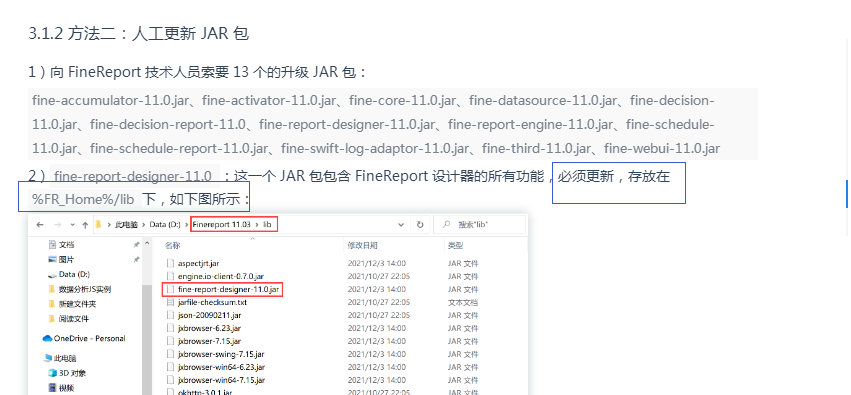The height and width of the screenshot is (395, 851).
Task: Select file name jxbrowser-win64-7.15.jar
Action: coord(221,380)
